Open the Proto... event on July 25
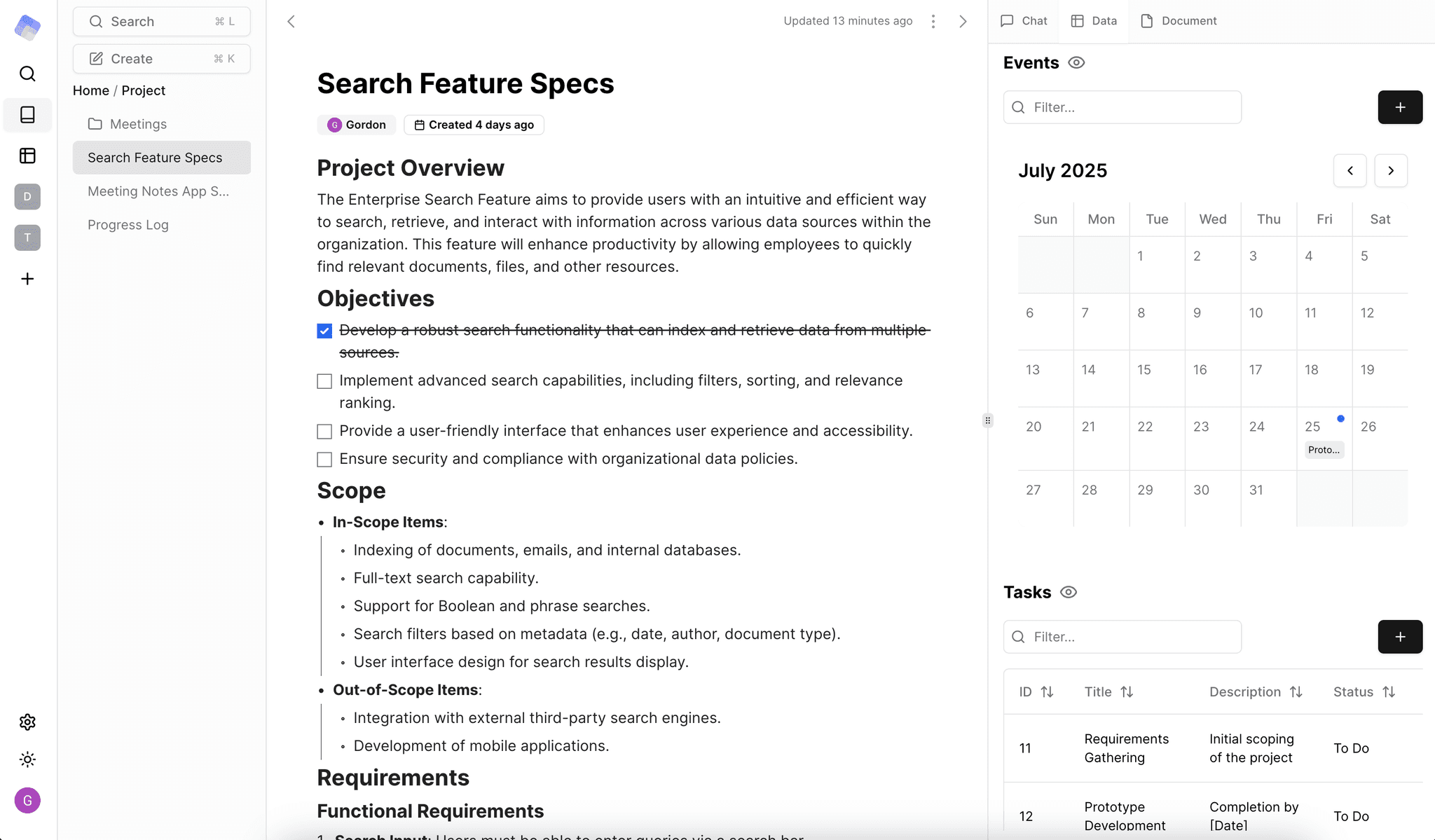Viewport: 1435px width, 840px height. (1324, 450)
